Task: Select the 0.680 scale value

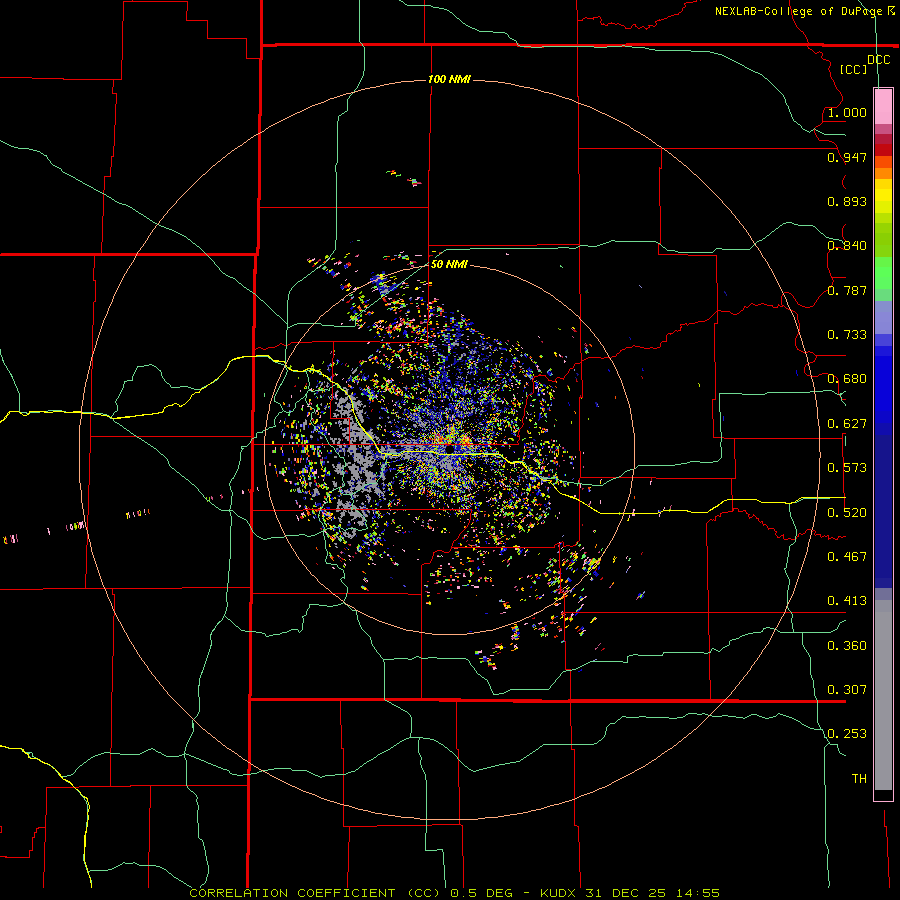Action: pyautogui.click(x=847, y=379)
